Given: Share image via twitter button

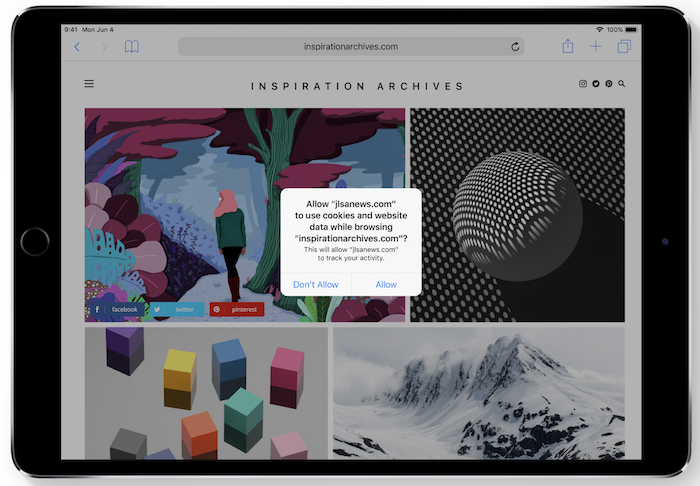Looking at the screenshot, I should 176,310.
